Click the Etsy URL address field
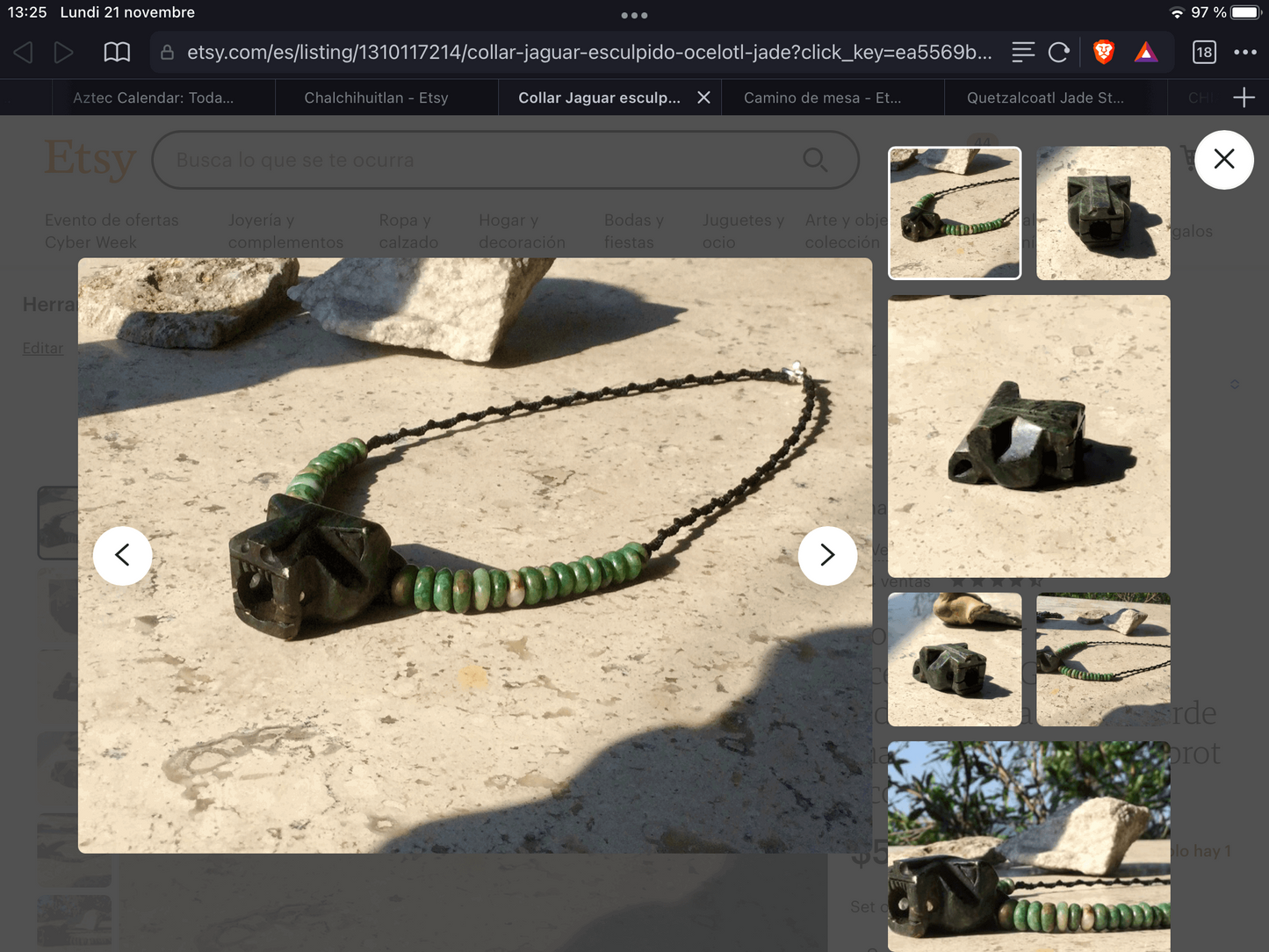The width and height of the screenshot is (1269, 952). 588,53
